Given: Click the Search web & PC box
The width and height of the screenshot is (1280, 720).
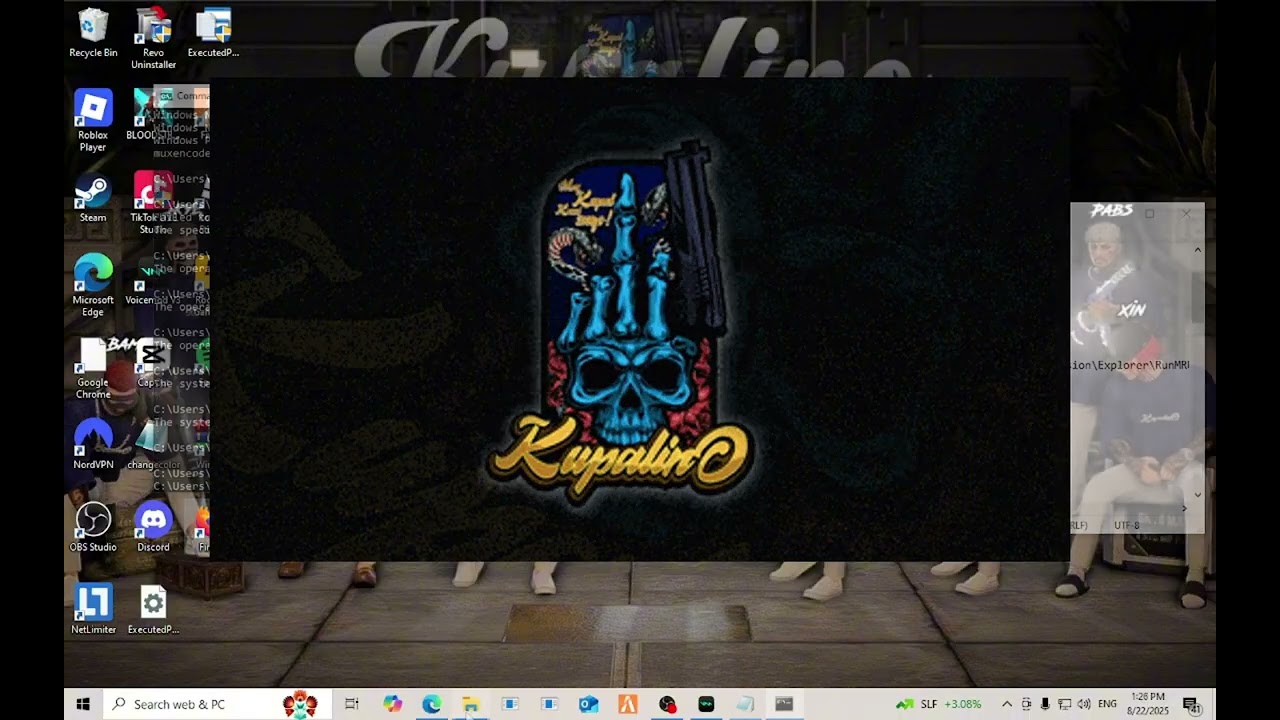Looking at the screenshot, I should pos(217,704).
